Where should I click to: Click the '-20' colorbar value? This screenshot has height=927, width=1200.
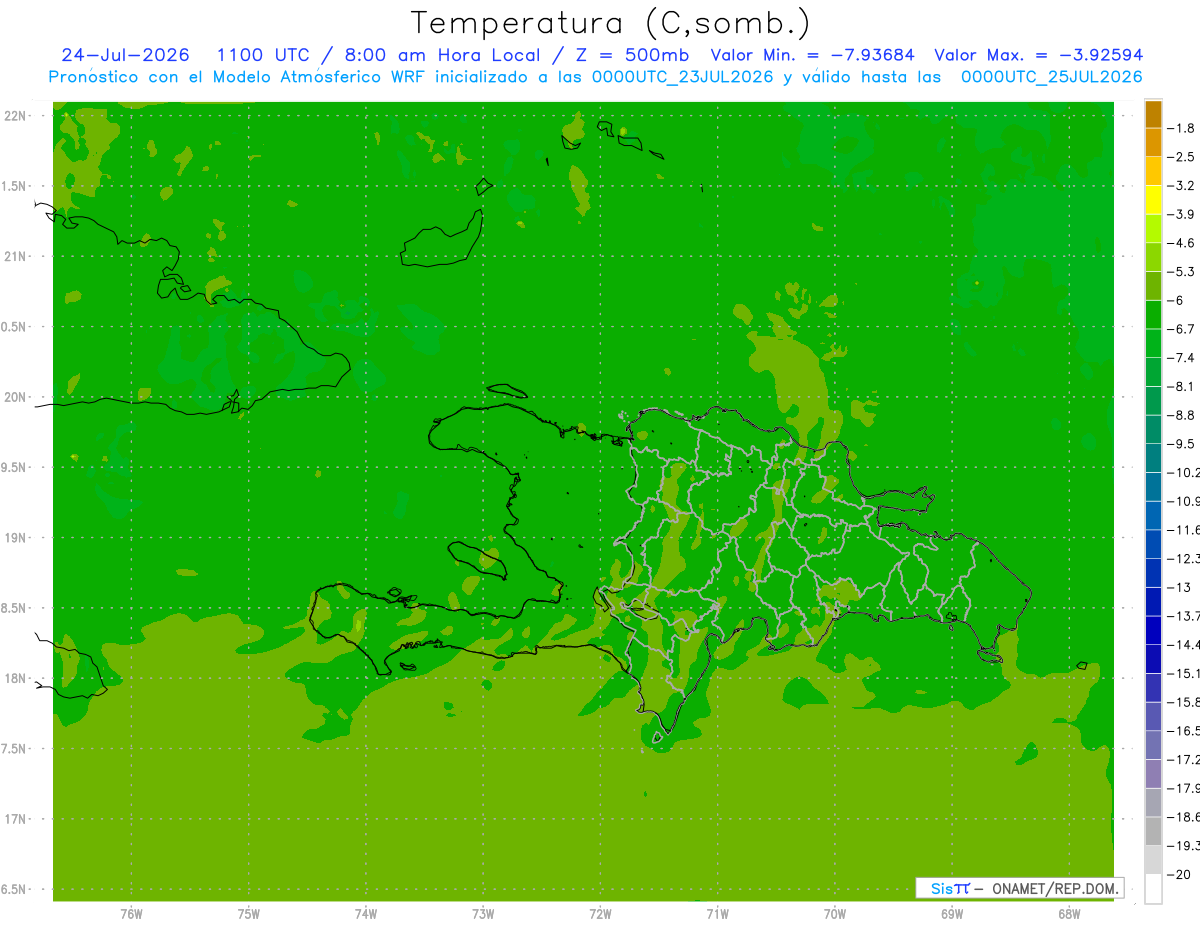(x=1180, y=874)
